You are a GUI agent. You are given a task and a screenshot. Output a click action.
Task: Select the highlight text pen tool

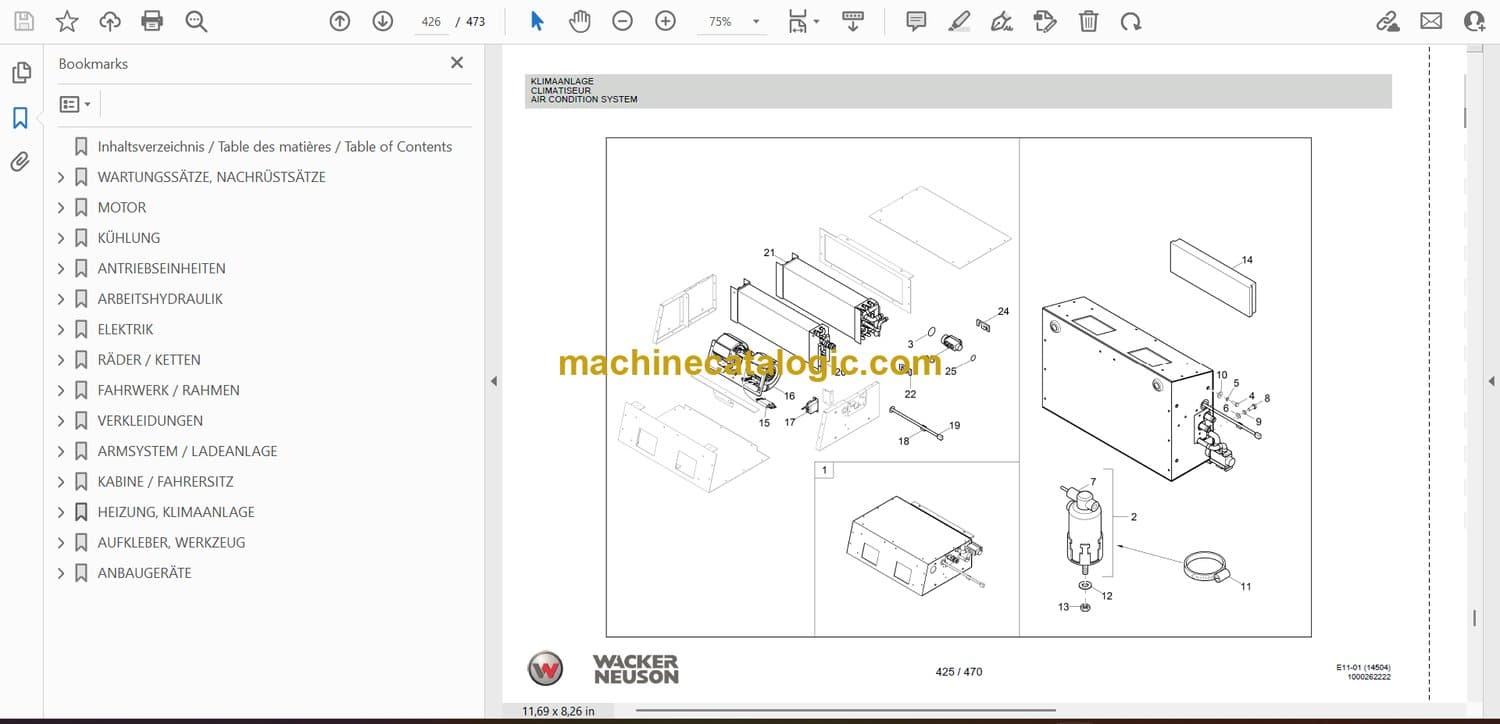pyautogui.click(x=959, y=21)
